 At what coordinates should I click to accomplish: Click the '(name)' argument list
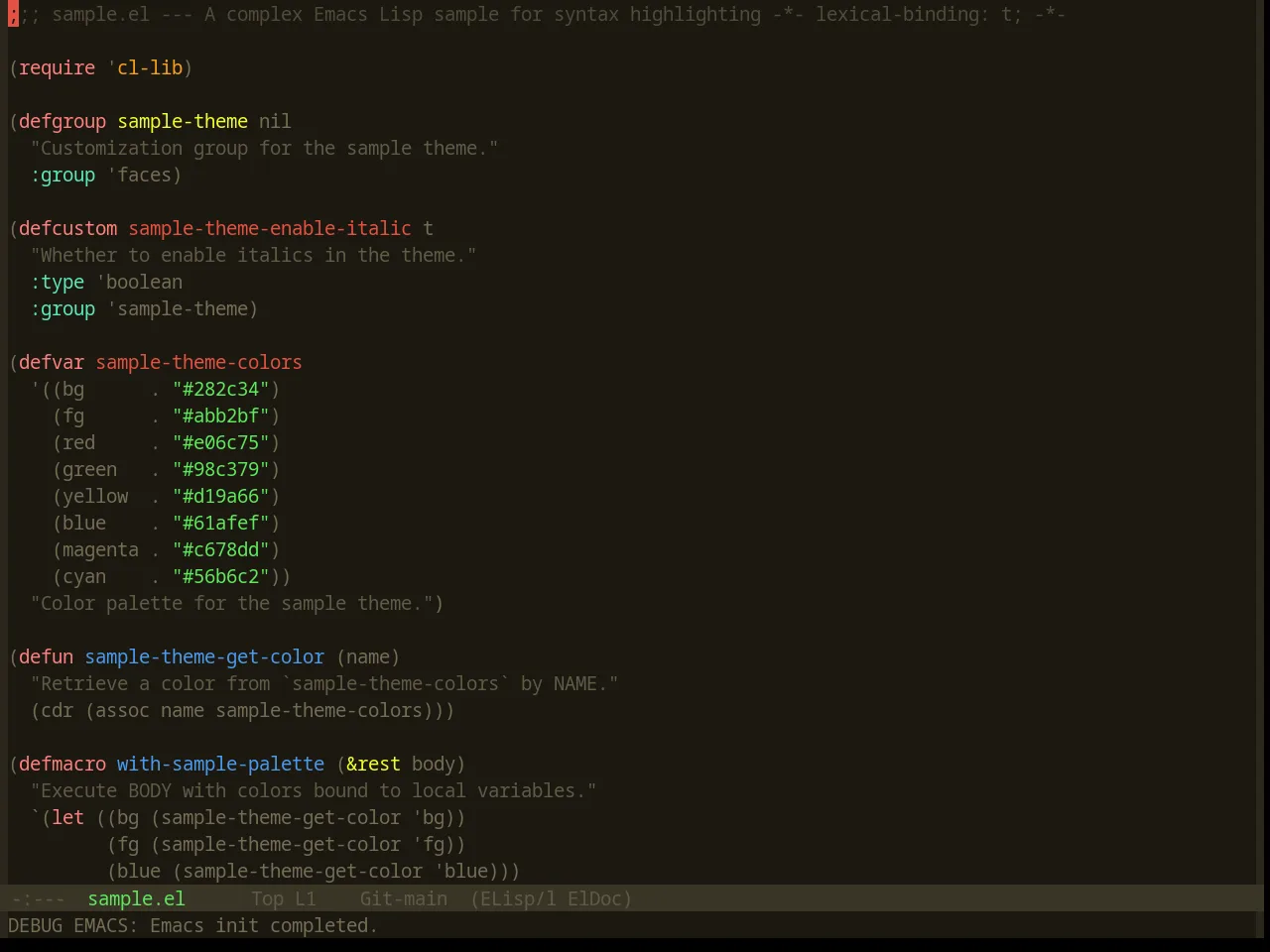368,656
